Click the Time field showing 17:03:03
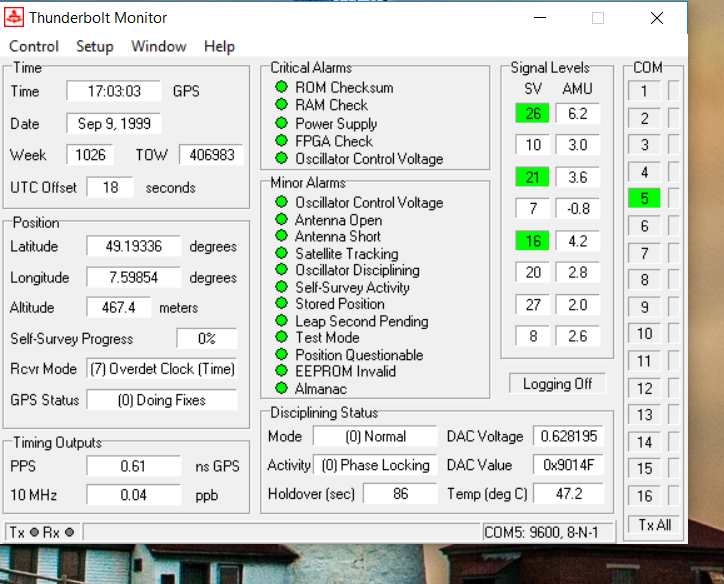 tap(114, 91)
